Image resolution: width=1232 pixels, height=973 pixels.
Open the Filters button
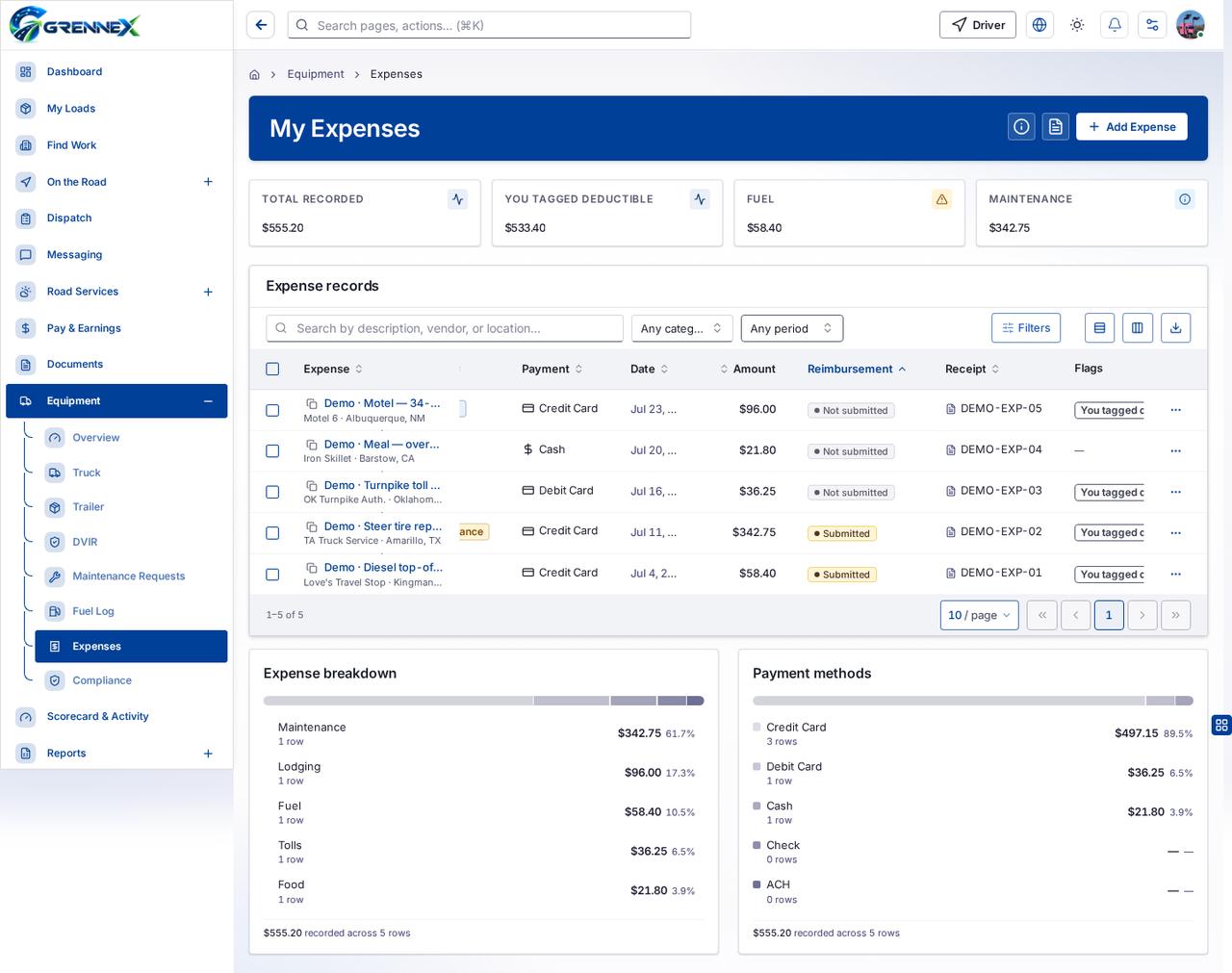pyautogui.click(x=1026, y=328)
